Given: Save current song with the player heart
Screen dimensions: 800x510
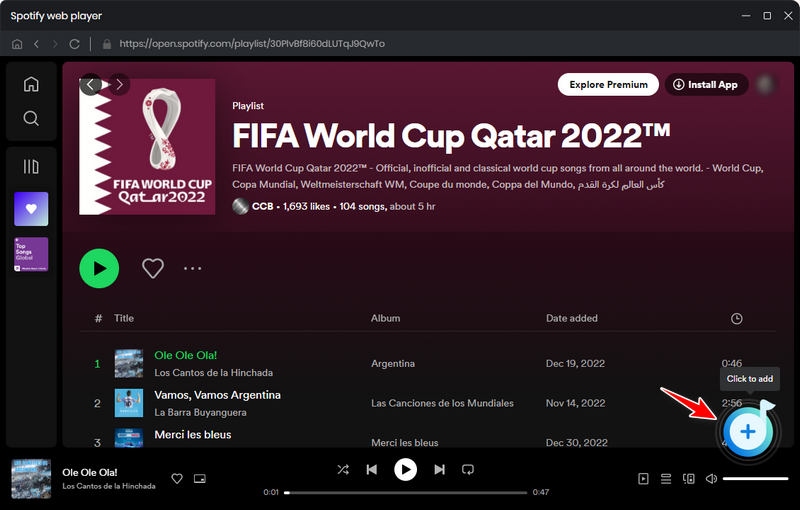Looking at the screenshot, I should point(177,478).
